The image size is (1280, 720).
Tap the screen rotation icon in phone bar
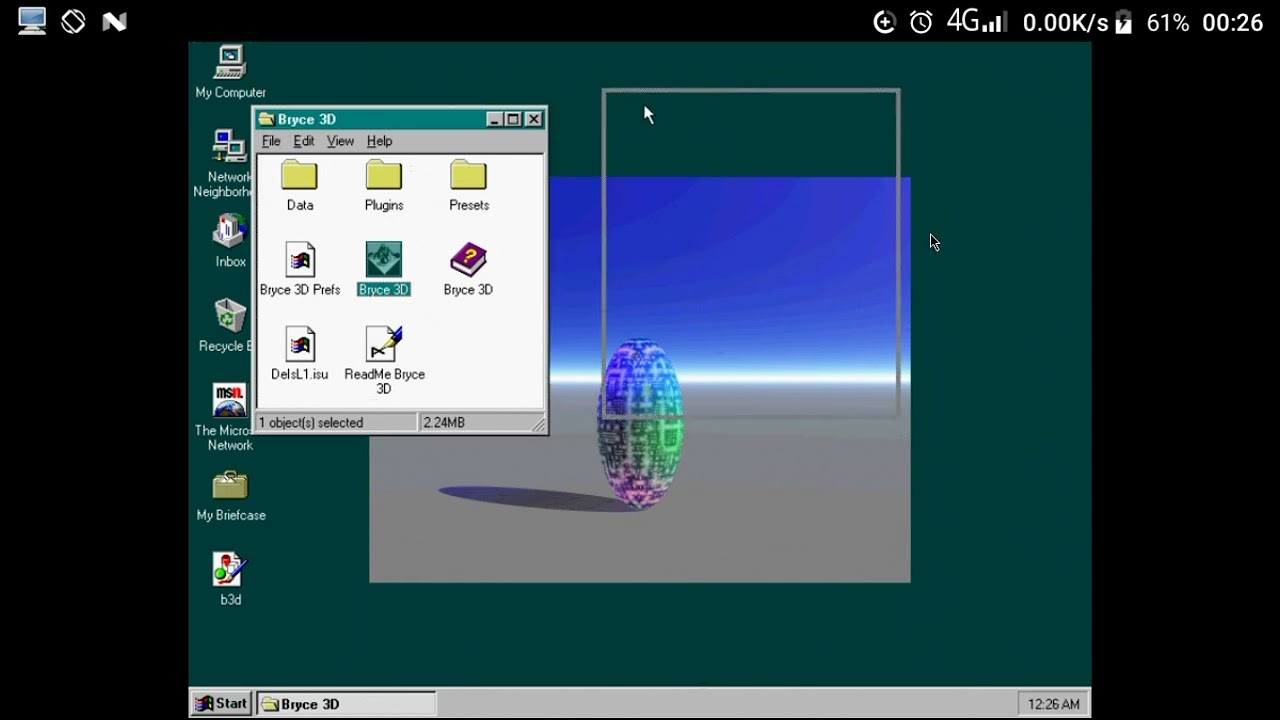coord(73,21)
